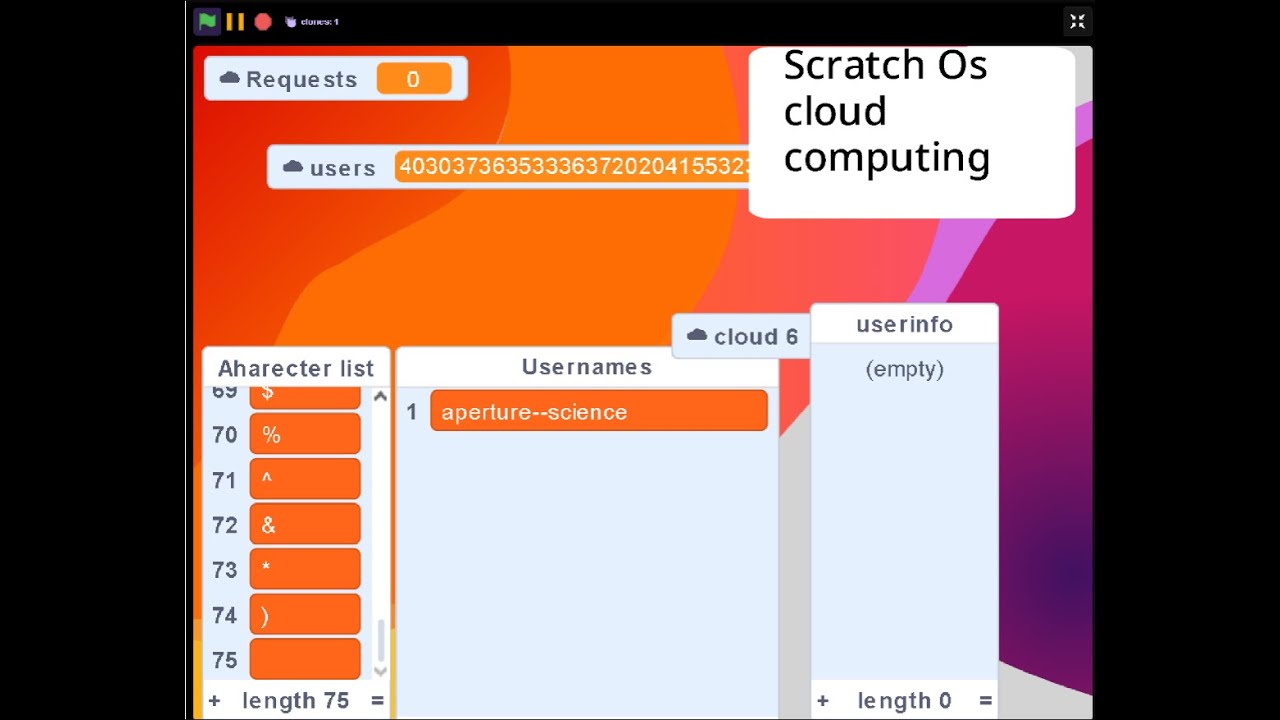The height and width of the screenshot is (720, 1280).
Task: Click the (empty) placeholder in userinfo
Action: (904, 369)
